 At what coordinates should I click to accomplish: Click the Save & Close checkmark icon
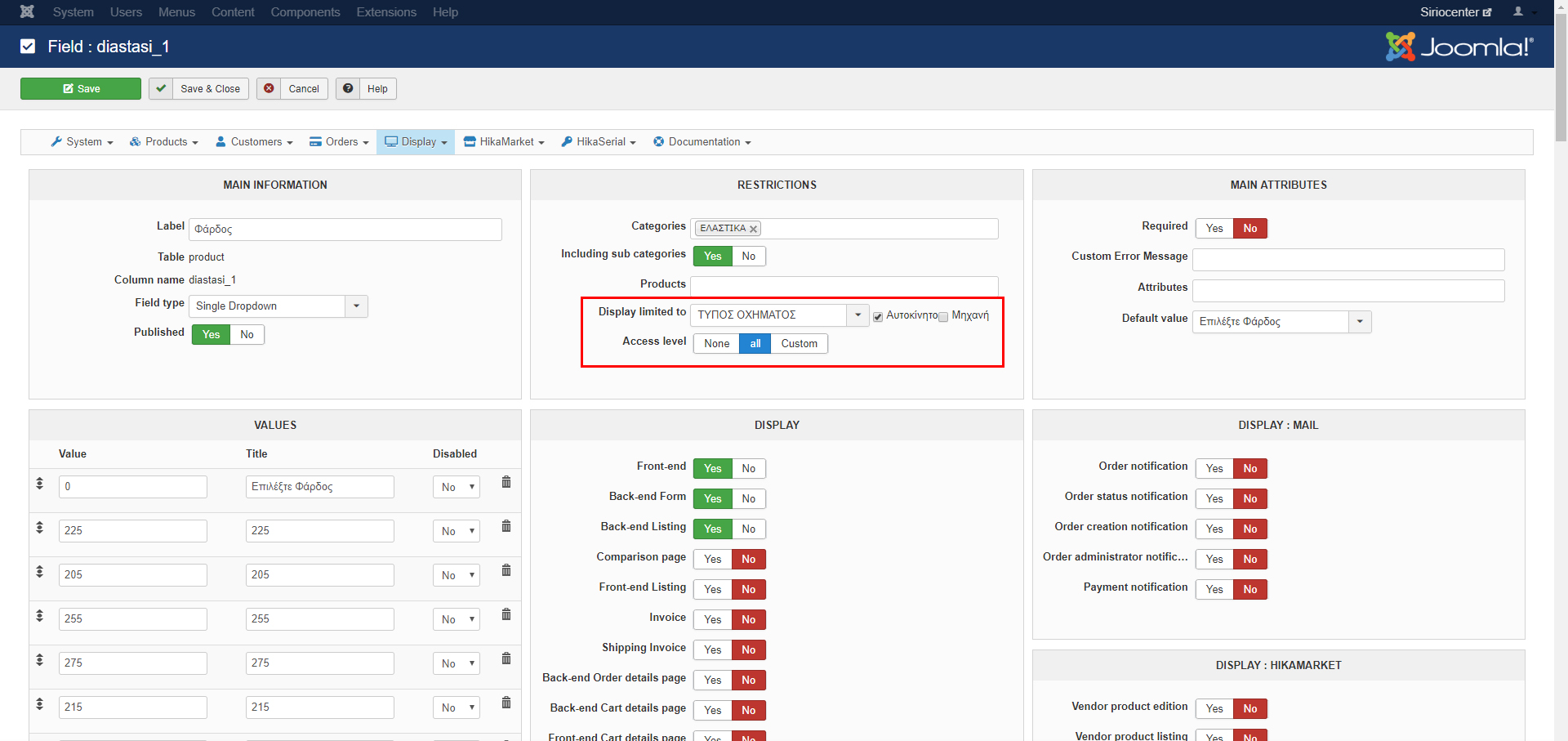pyautogui.click(x=161, y=89)
